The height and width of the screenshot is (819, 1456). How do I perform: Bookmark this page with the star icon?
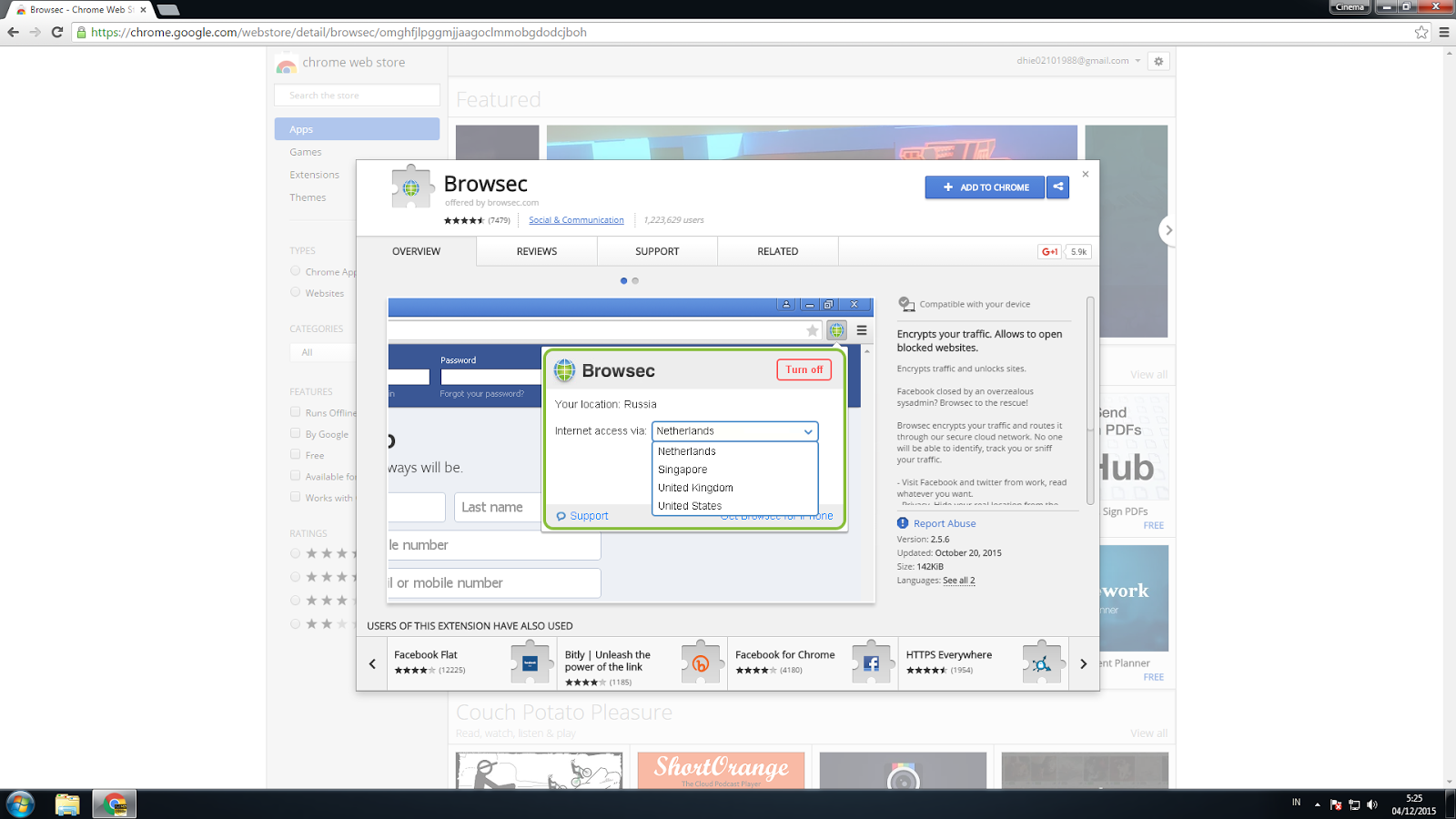coord(1421,32)
